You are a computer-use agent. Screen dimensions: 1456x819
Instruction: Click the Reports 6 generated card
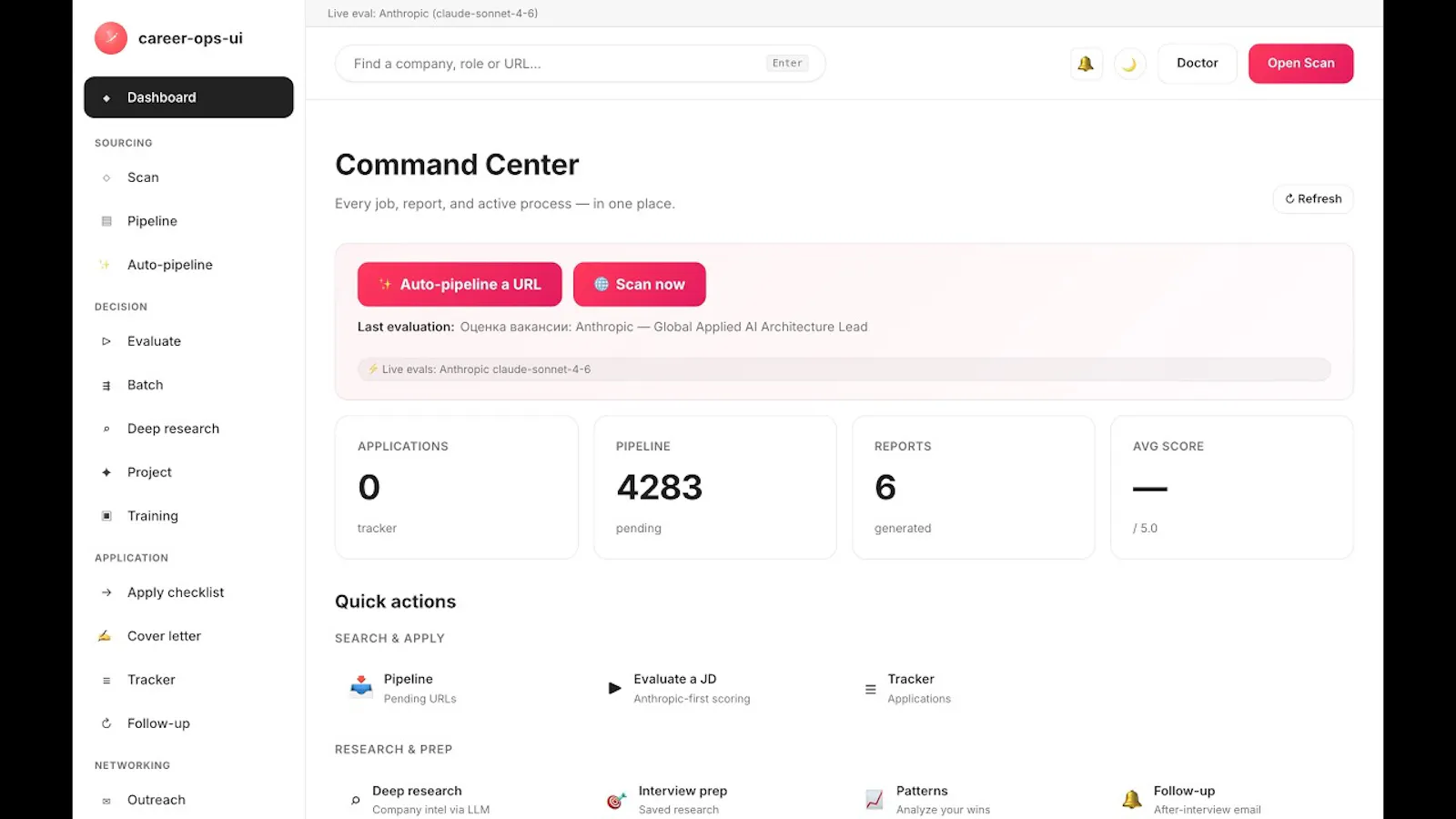pyautogui.click(x=974, y=488)
